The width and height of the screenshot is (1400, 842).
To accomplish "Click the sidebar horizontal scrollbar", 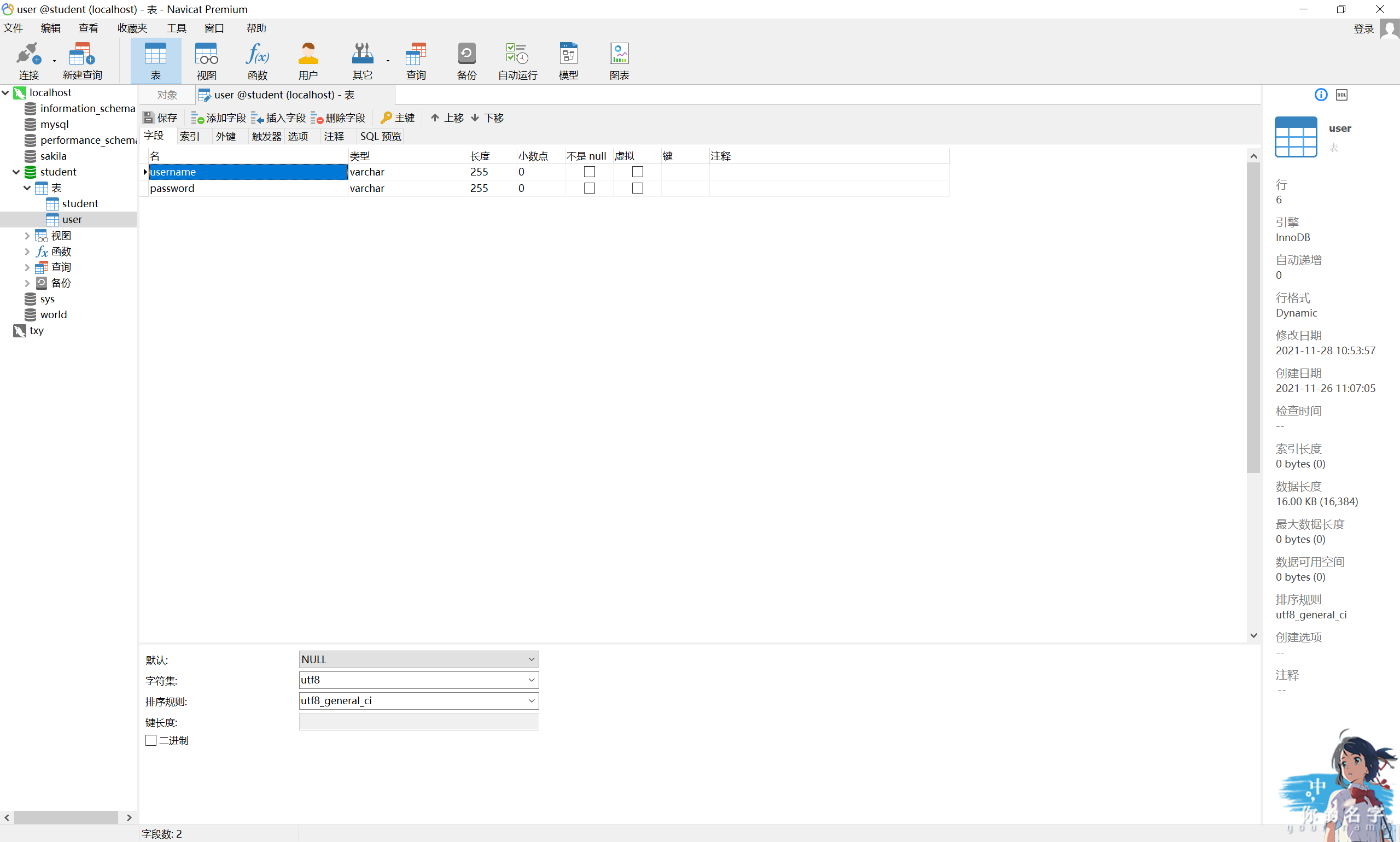I will [66, 817].
